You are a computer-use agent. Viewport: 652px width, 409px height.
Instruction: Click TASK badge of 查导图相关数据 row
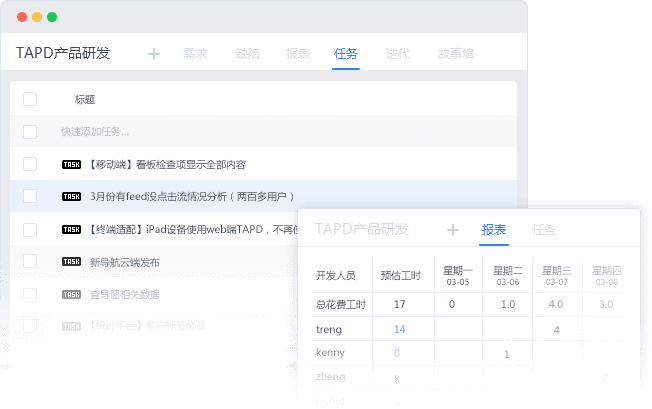tap(72, 295)
